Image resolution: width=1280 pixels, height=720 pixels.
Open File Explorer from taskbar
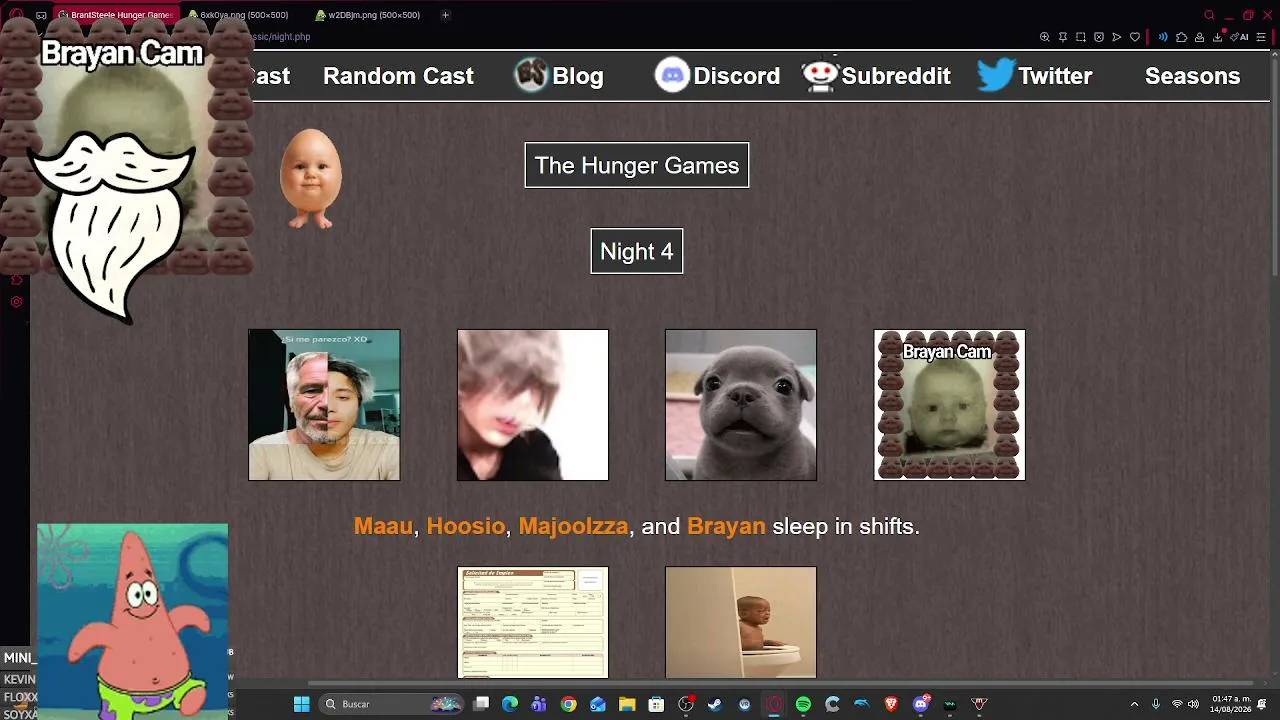(626, 704)
